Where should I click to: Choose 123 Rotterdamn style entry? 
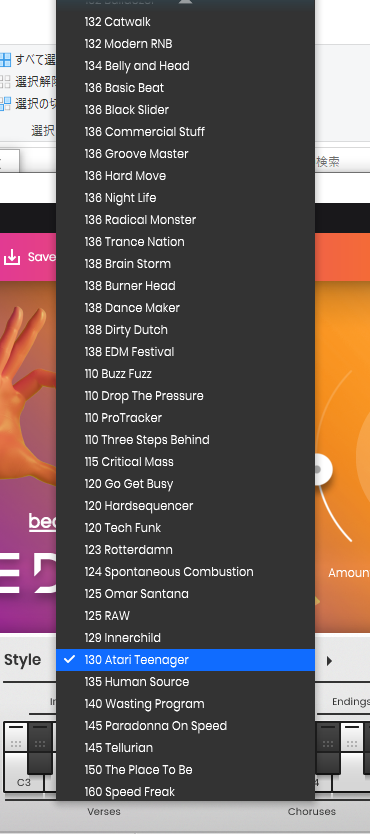click(x=186, y=549)
